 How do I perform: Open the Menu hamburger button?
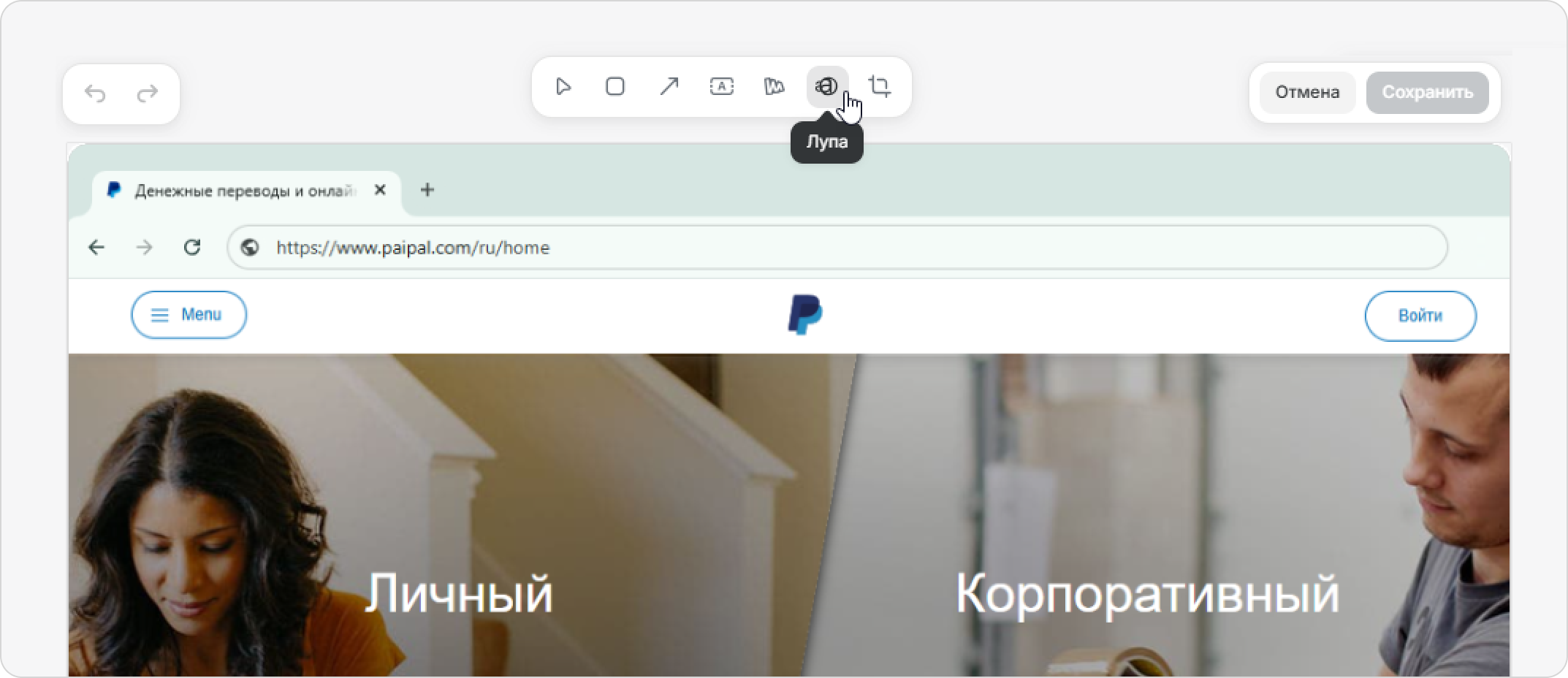click(x=189, y=315)
